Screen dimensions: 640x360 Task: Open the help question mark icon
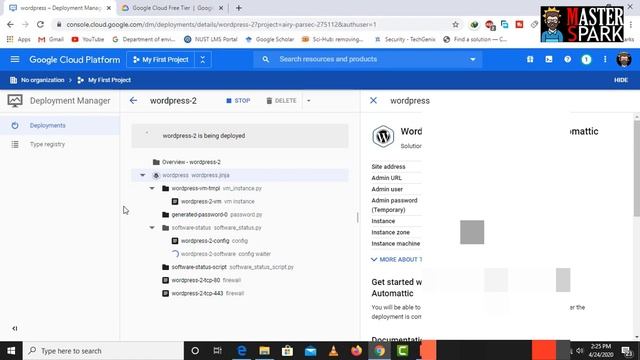click(567, 59)
